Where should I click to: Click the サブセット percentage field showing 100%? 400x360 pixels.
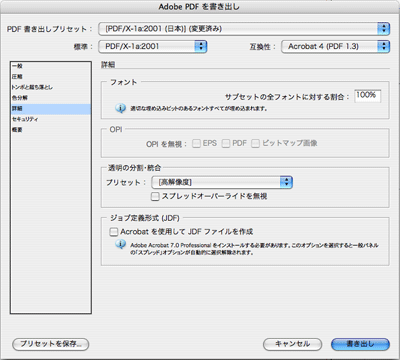(368, 96)
